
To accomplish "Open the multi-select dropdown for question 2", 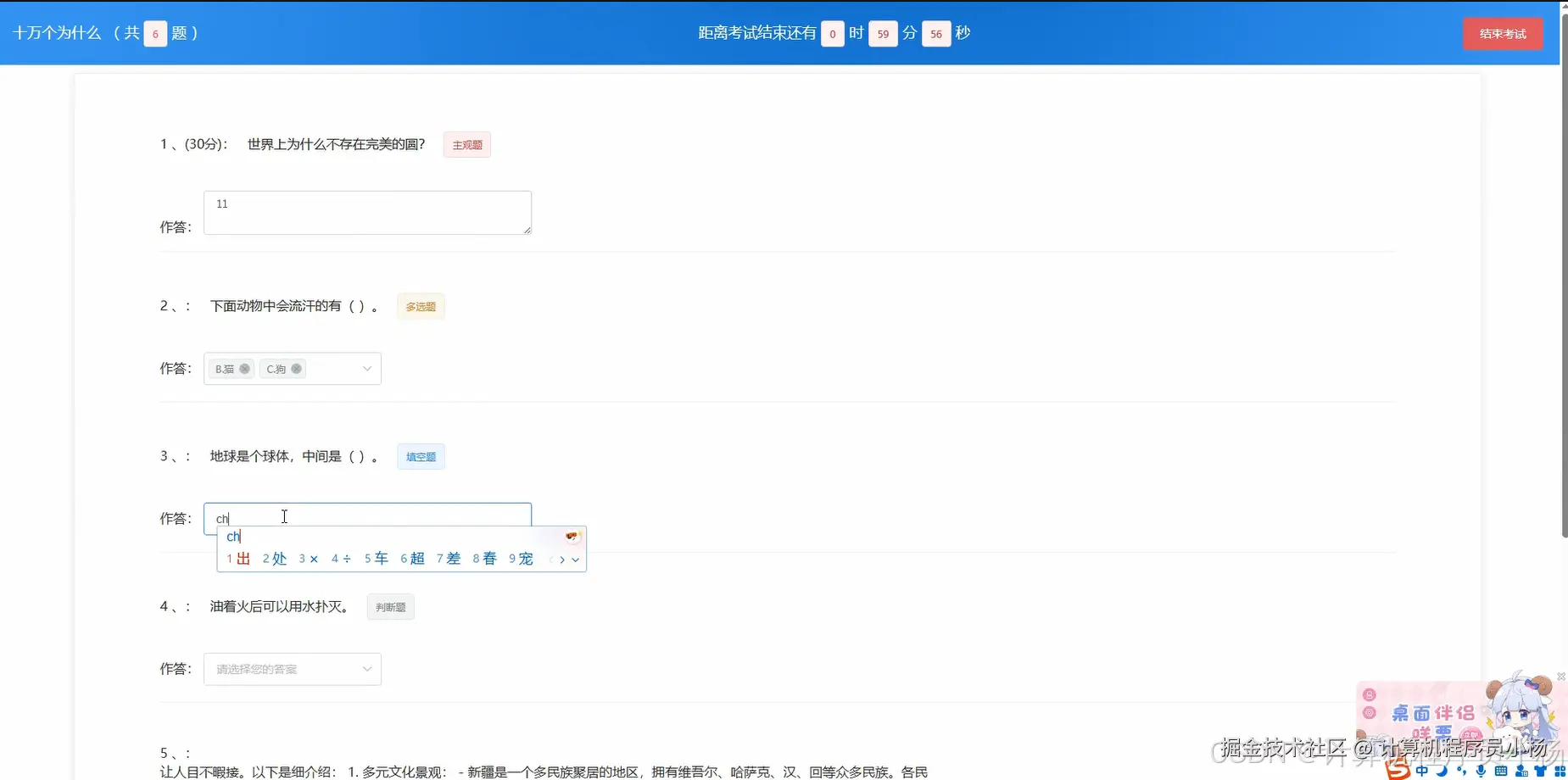I will coord(292,368).
